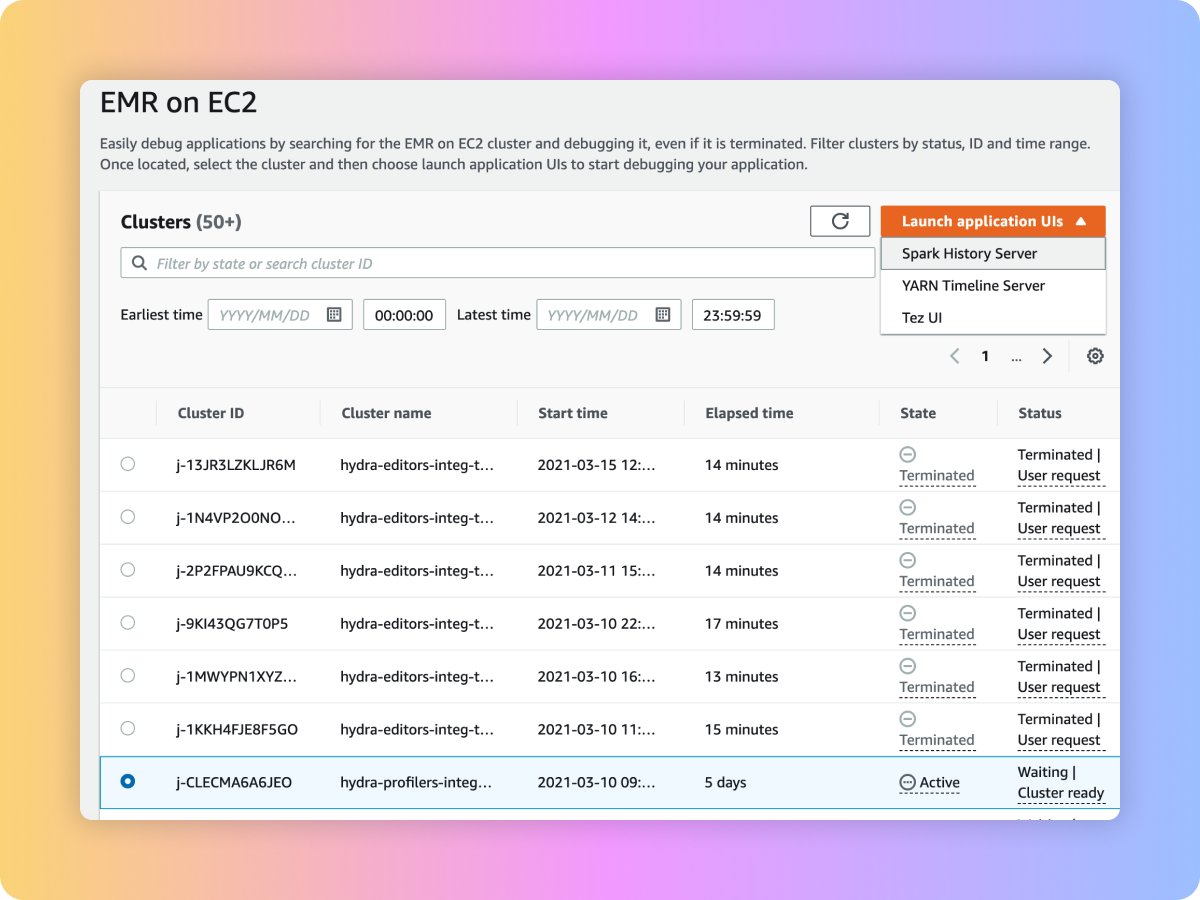The width and height of the screenshot is (1200, 900).
Task: Click the refresh clusters icon
Action: coord(839,220)
